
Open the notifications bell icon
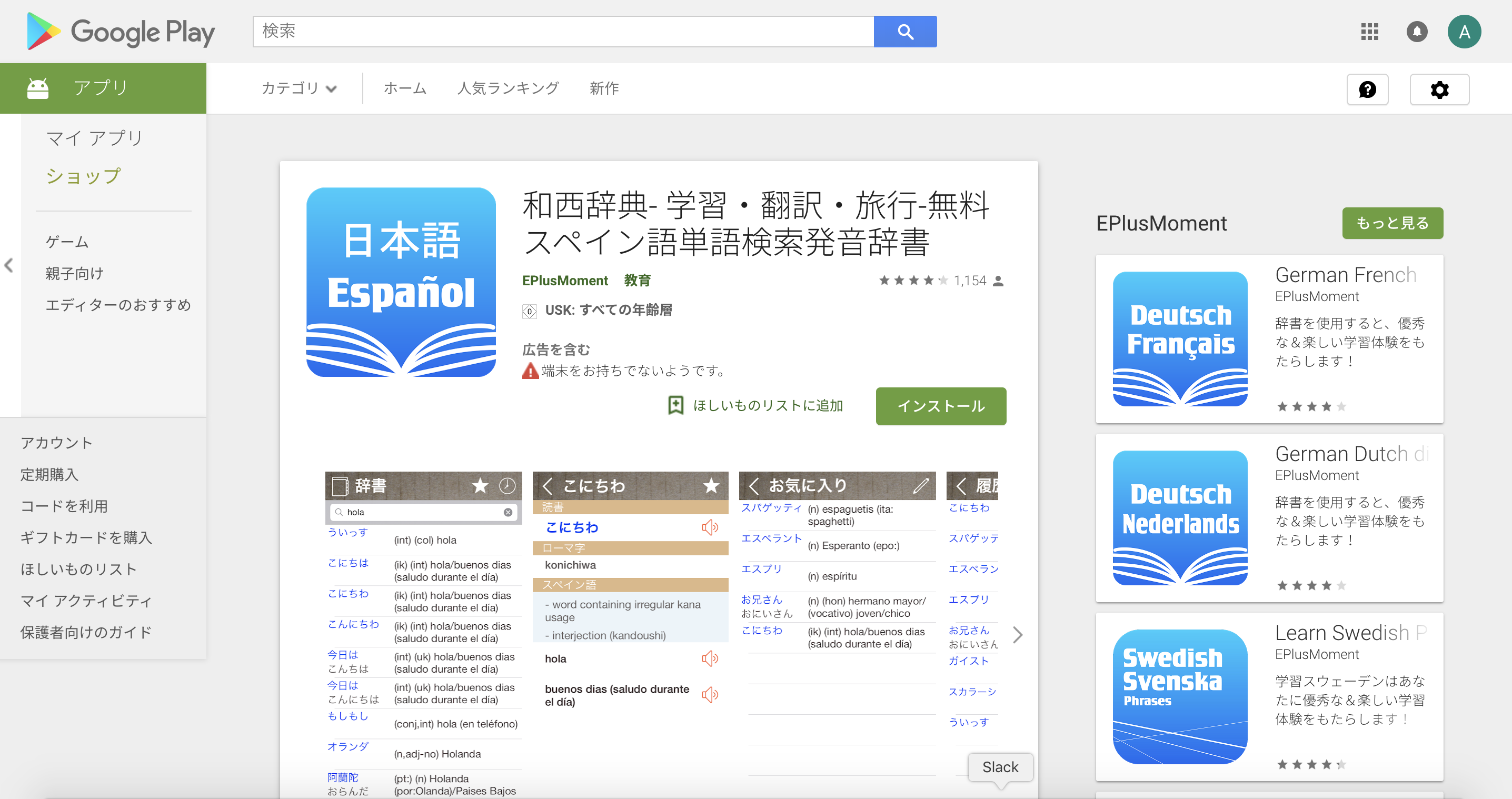1417,32
